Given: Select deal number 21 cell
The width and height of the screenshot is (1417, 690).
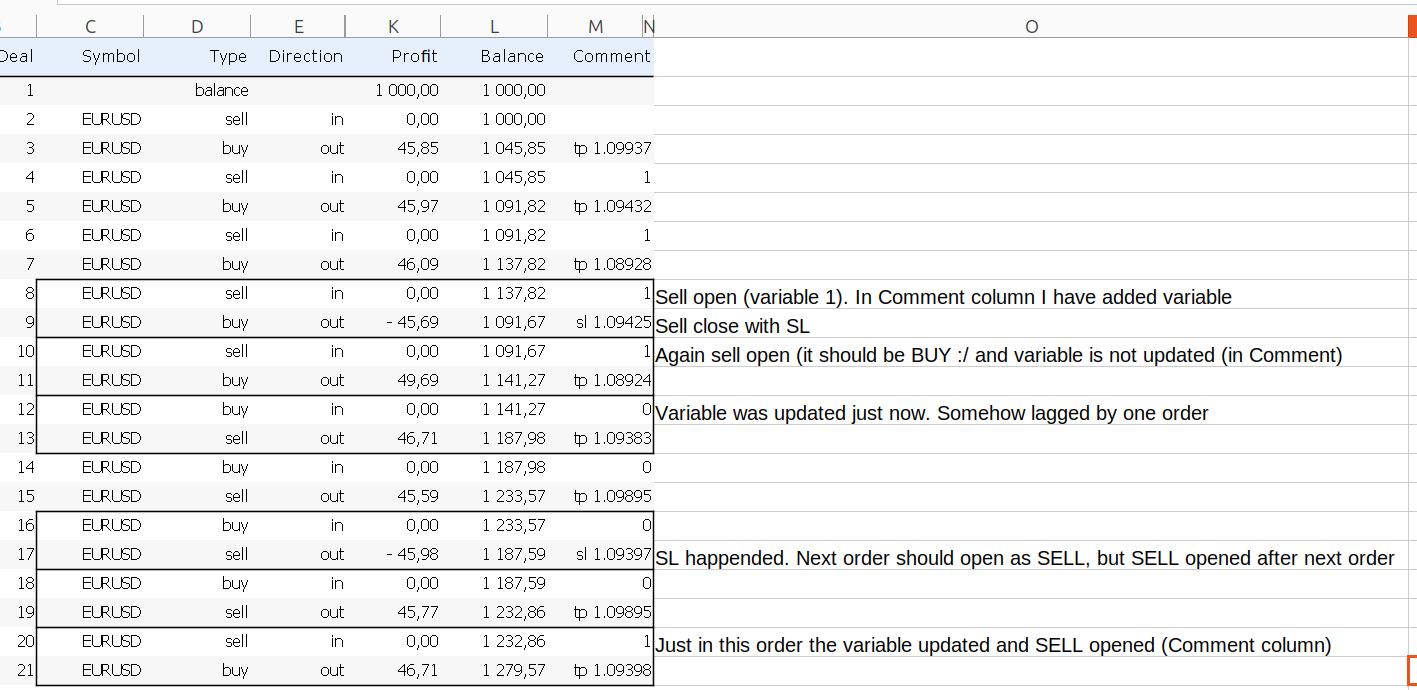Looking at the screenshot, I should [x=26, y=670].
